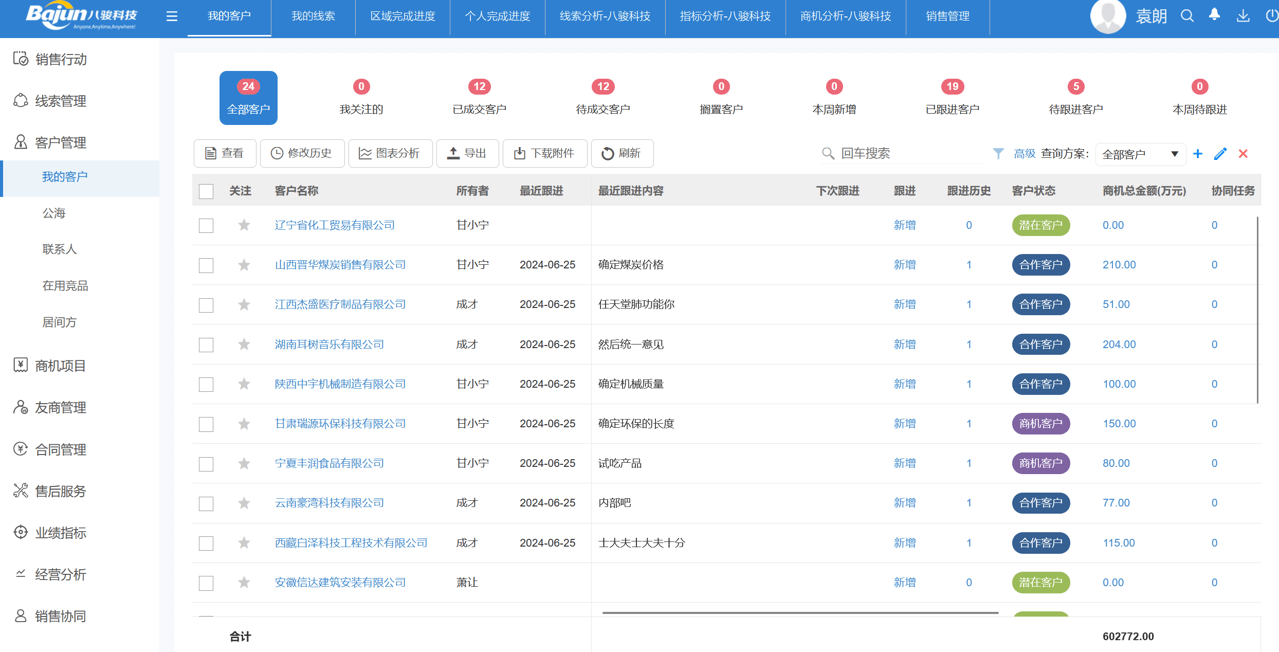Click the blue plus to add query plan
The image size is (1279, 652).
1197,153
